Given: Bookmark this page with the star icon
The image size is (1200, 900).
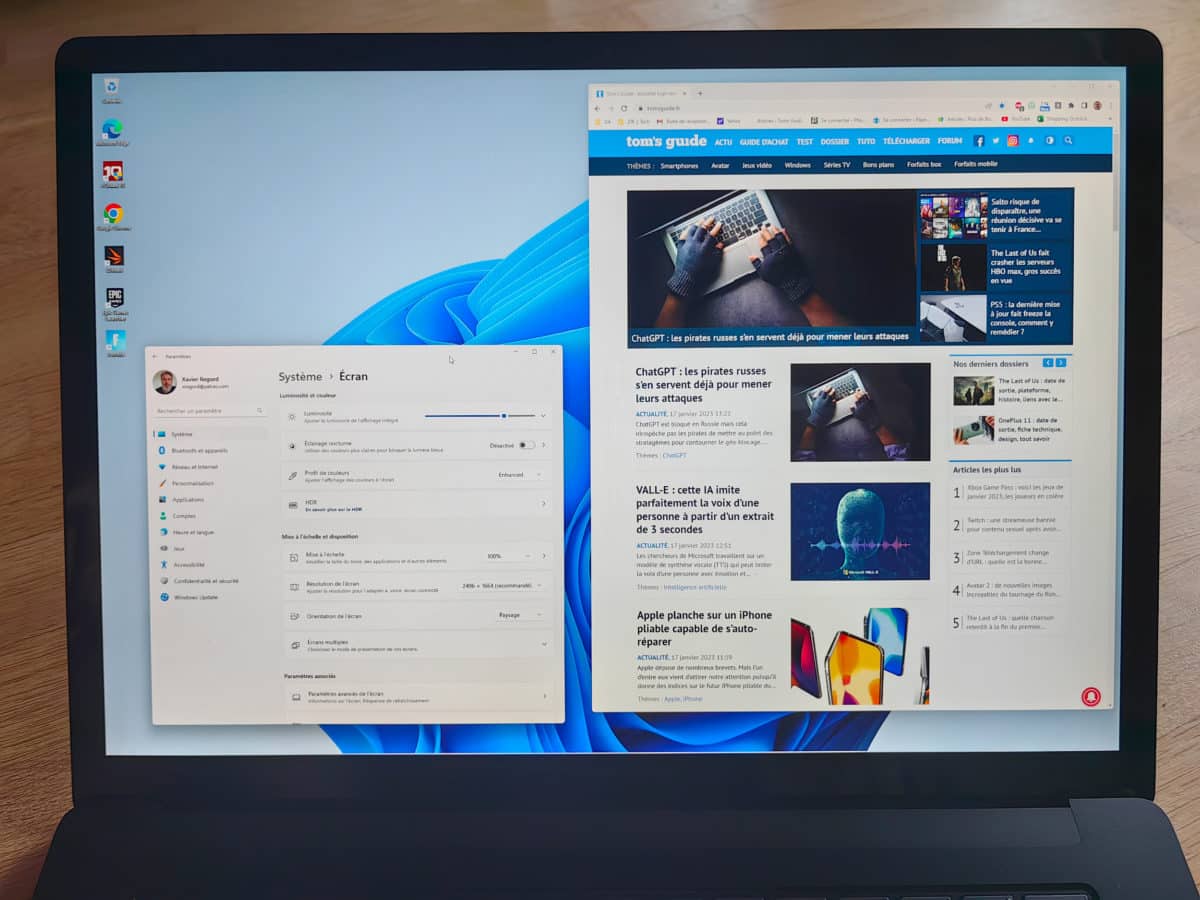Looking at the screenshot, I should (1001, 105).
